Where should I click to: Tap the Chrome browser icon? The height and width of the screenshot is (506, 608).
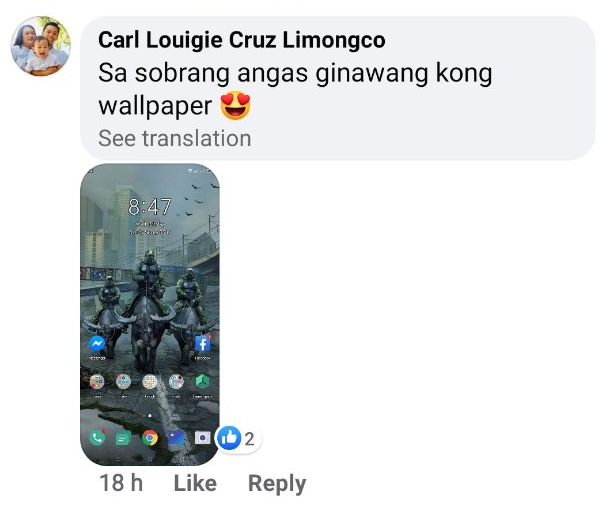[150, 438]
